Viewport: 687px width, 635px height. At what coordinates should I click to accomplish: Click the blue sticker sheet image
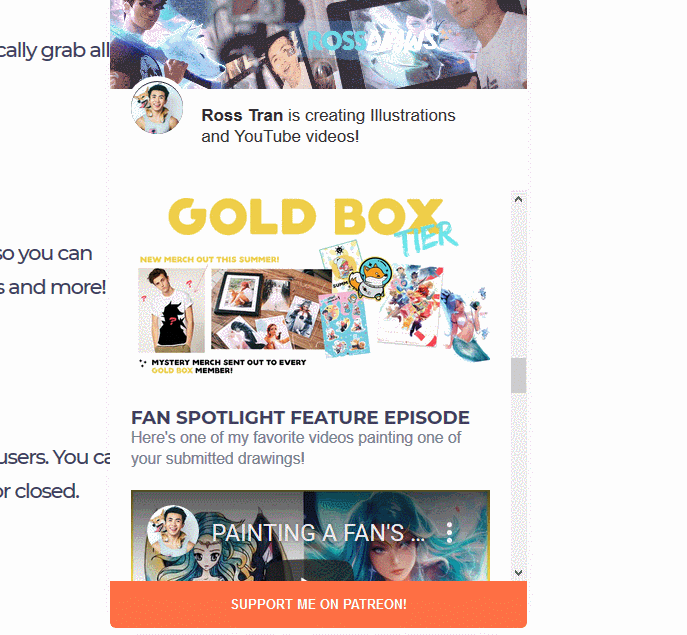tap(345, 323)
